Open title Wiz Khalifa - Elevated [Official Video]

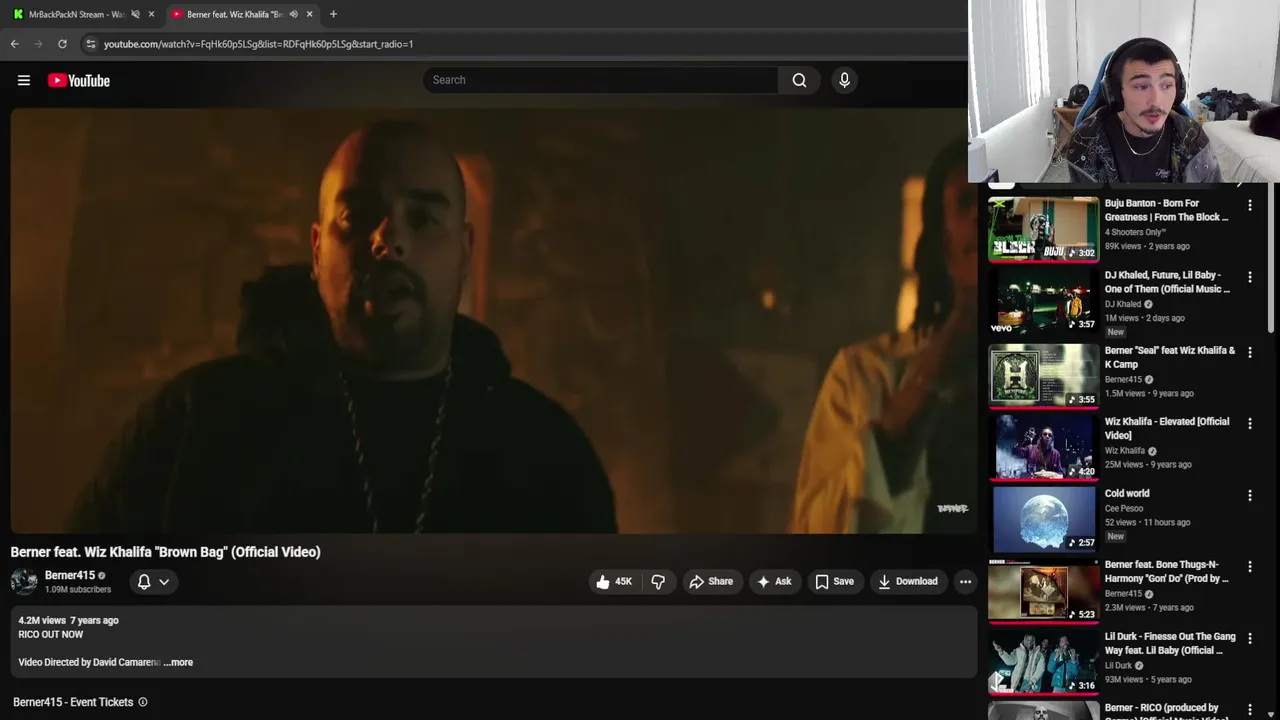click(x=1166, y=428)
